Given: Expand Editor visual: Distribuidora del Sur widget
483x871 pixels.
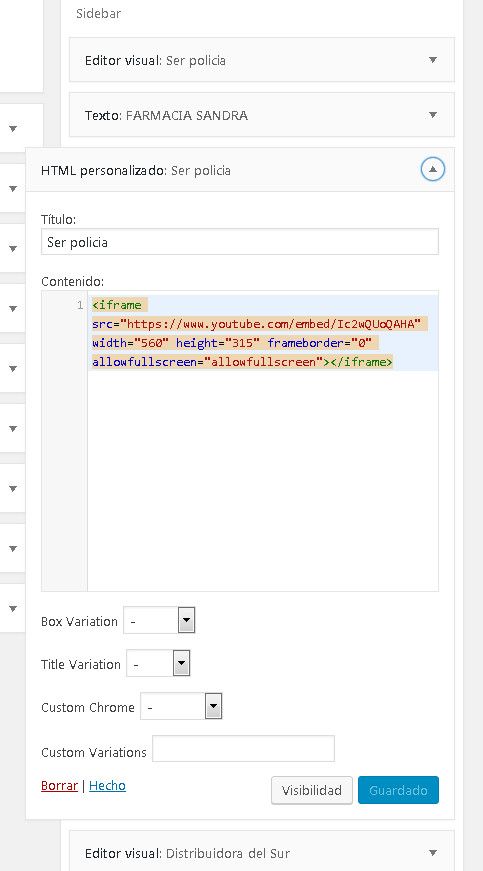Looking at the screenshot, I should (433, 853).
